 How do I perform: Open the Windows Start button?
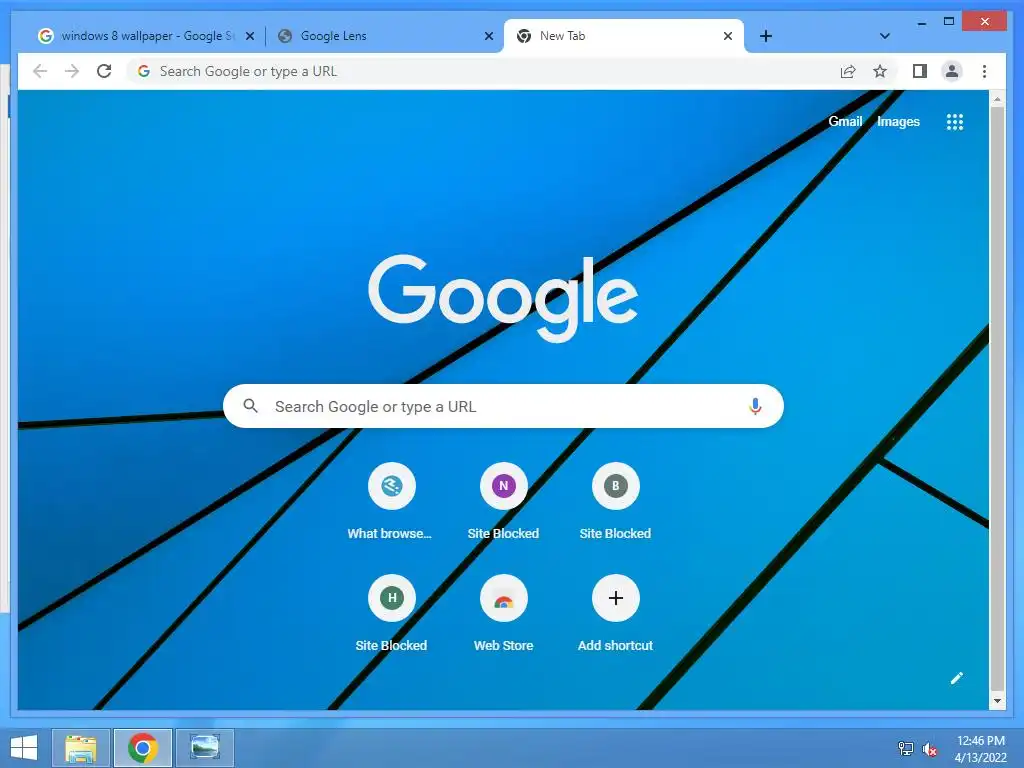(x=24, y=748)
